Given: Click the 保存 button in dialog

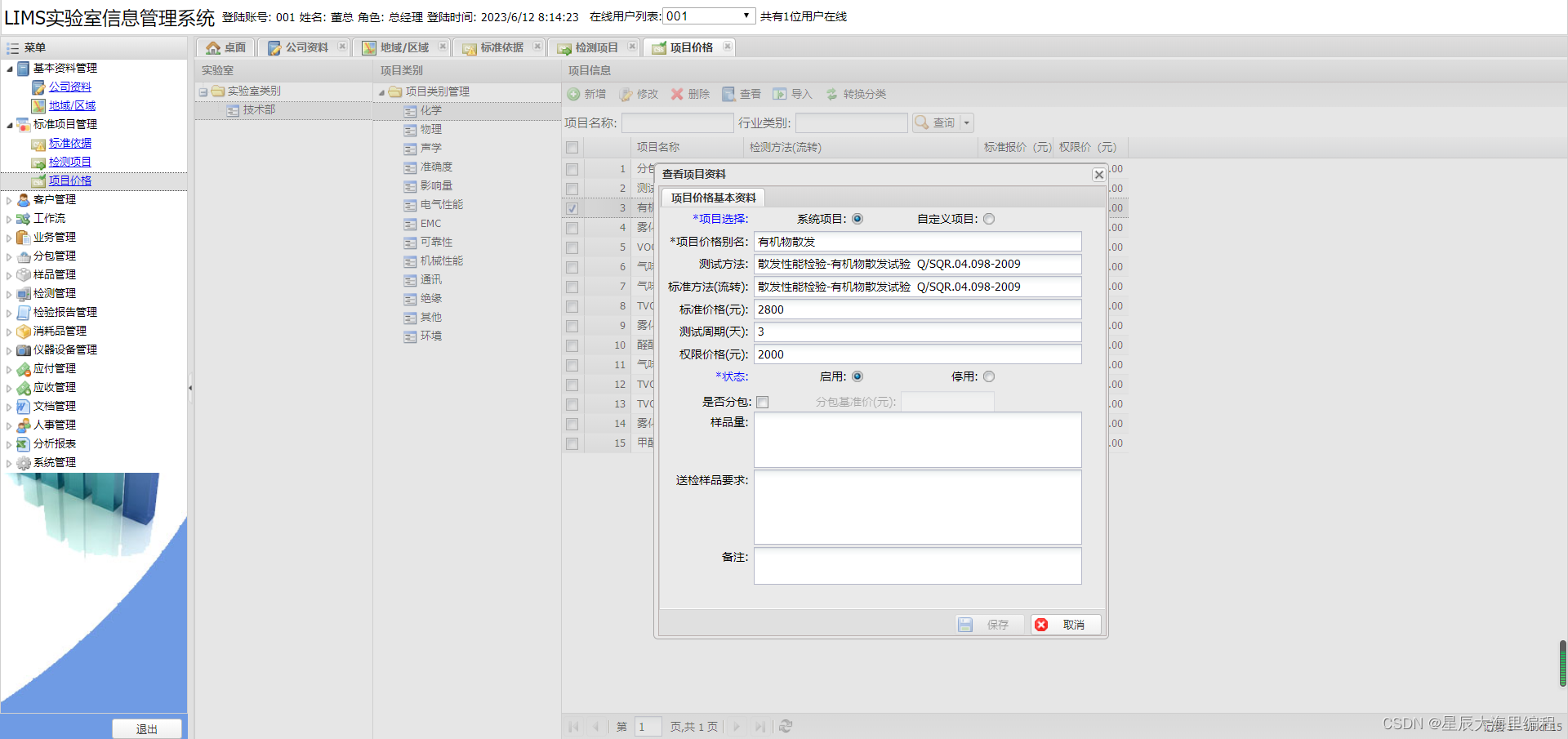Looking at the screenshot, I should coord(990,625).
